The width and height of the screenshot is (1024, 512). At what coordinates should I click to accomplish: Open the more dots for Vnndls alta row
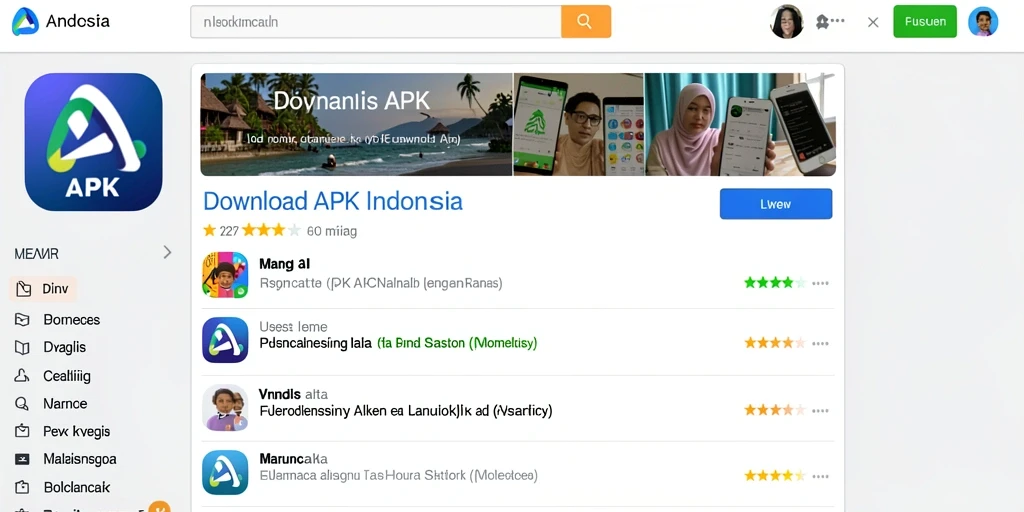(x=820, y=411)
